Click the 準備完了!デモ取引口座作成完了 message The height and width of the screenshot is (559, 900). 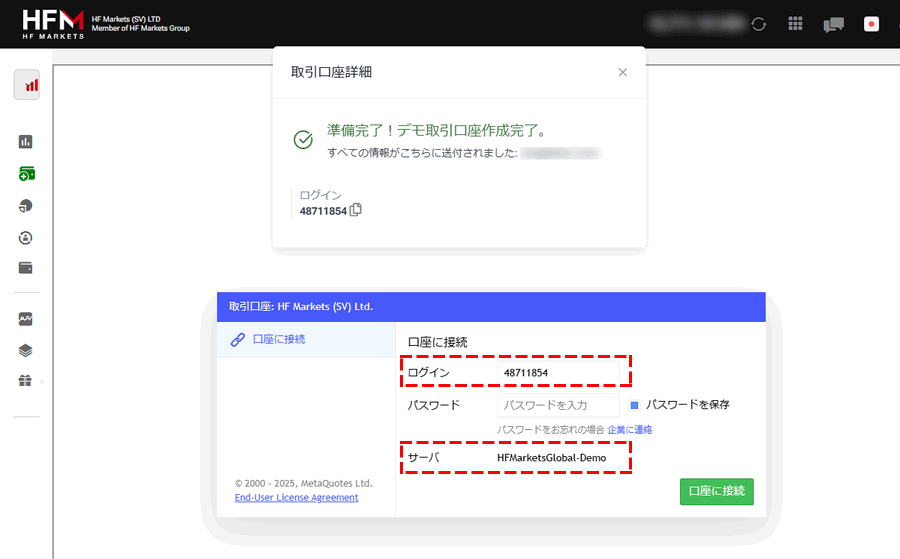437,131
